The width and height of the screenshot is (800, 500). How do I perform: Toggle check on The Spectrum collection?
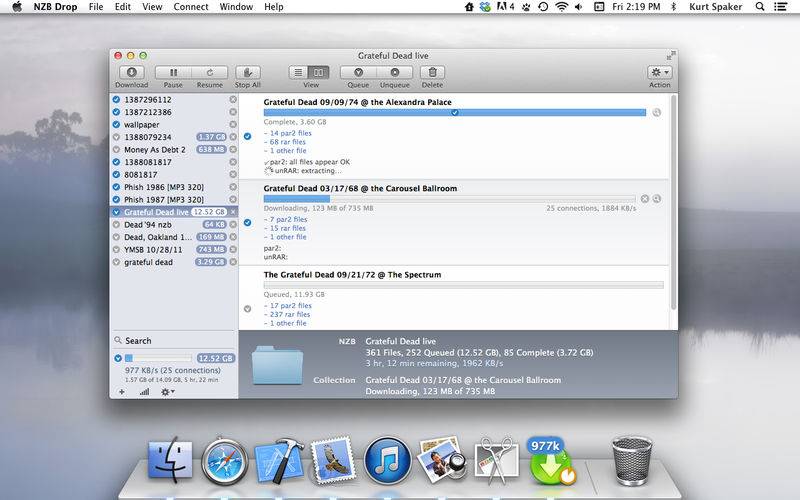[x=247, y=308]
